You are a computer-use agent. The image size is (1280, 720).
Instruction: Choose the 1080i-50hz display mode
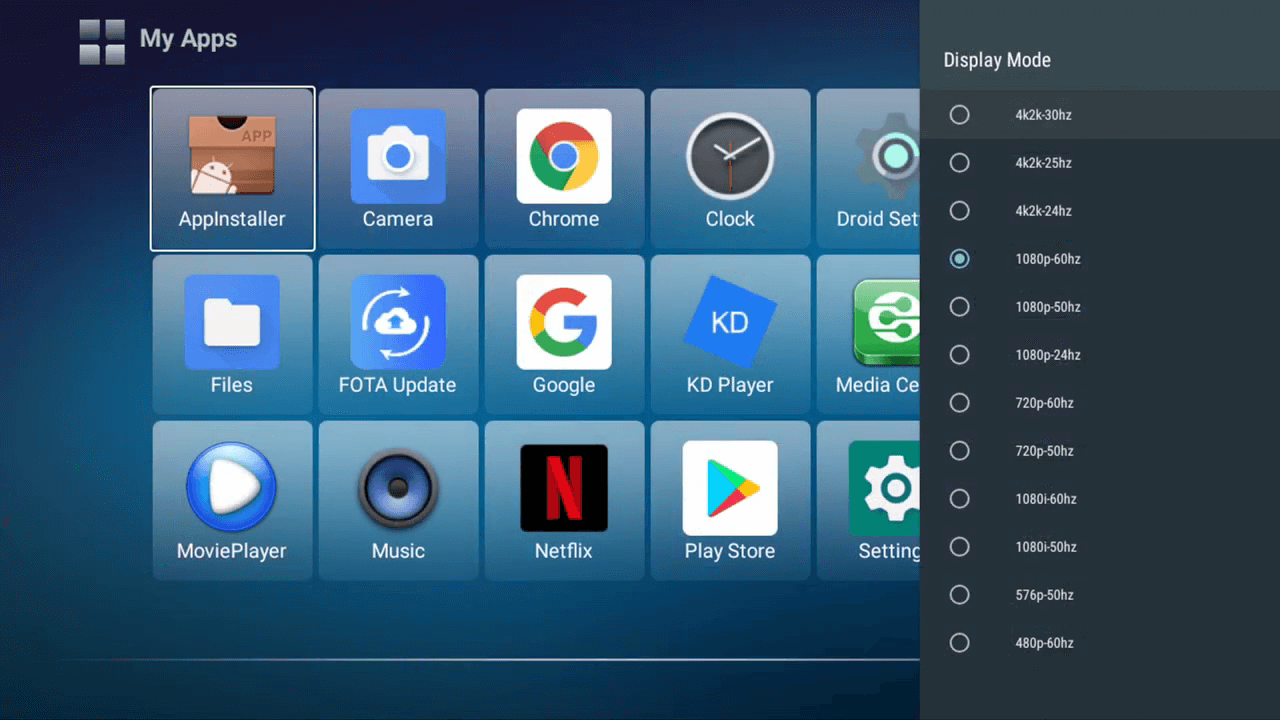pyautogui.click(x=1100, y=547)
